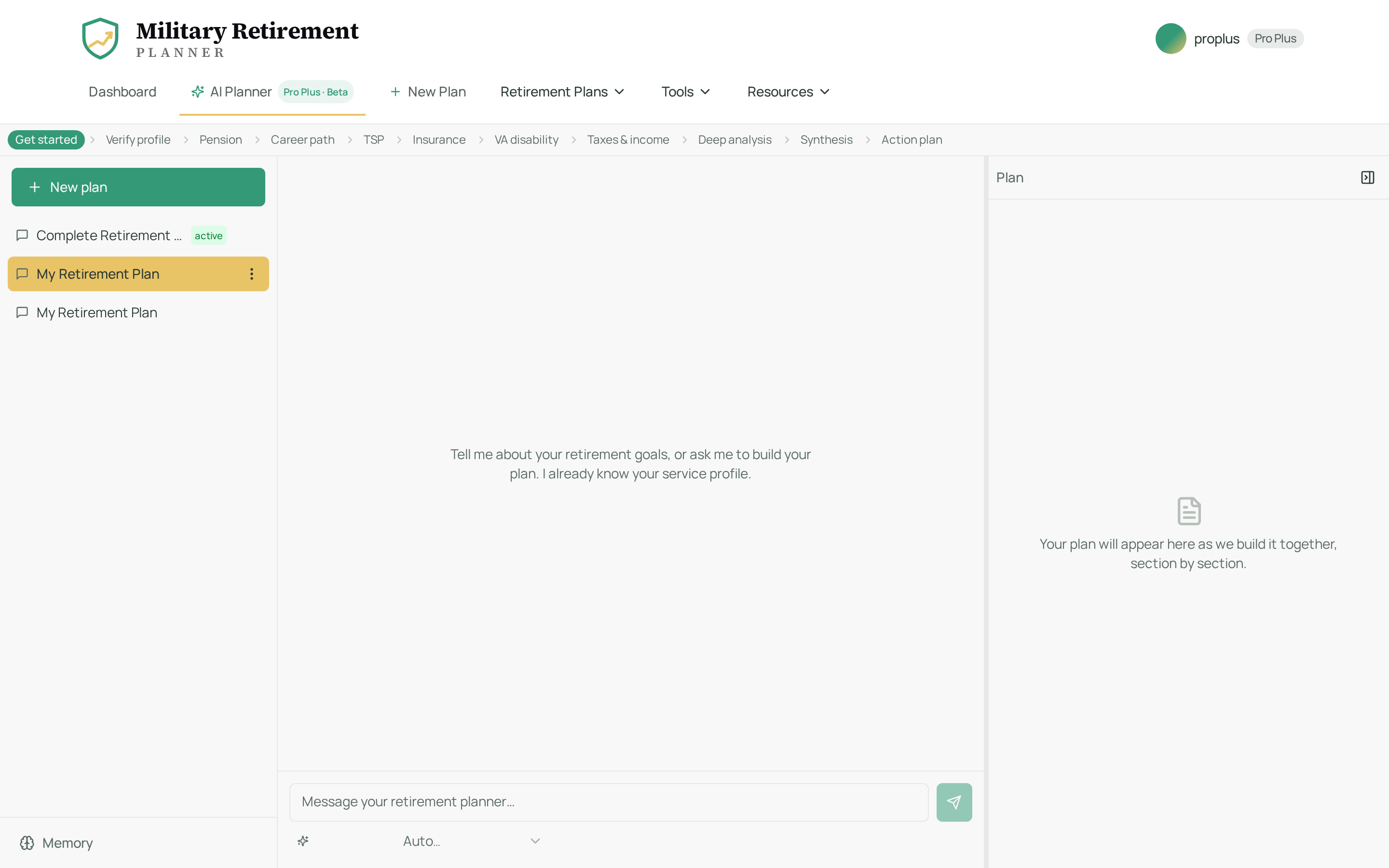Click the Plan panel header title

[x=1009, y=177]
